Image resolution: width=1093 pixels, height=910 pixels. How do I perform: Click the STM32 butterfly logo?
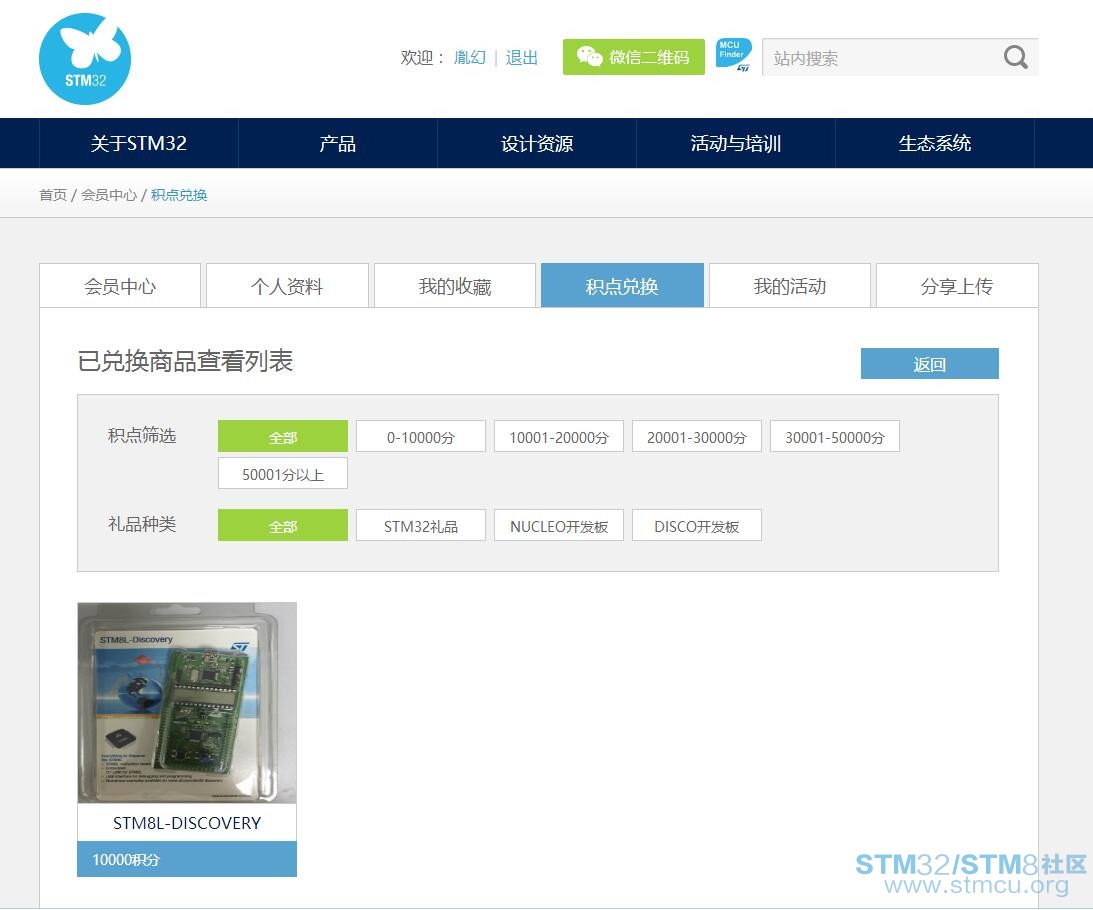[84, 59]
